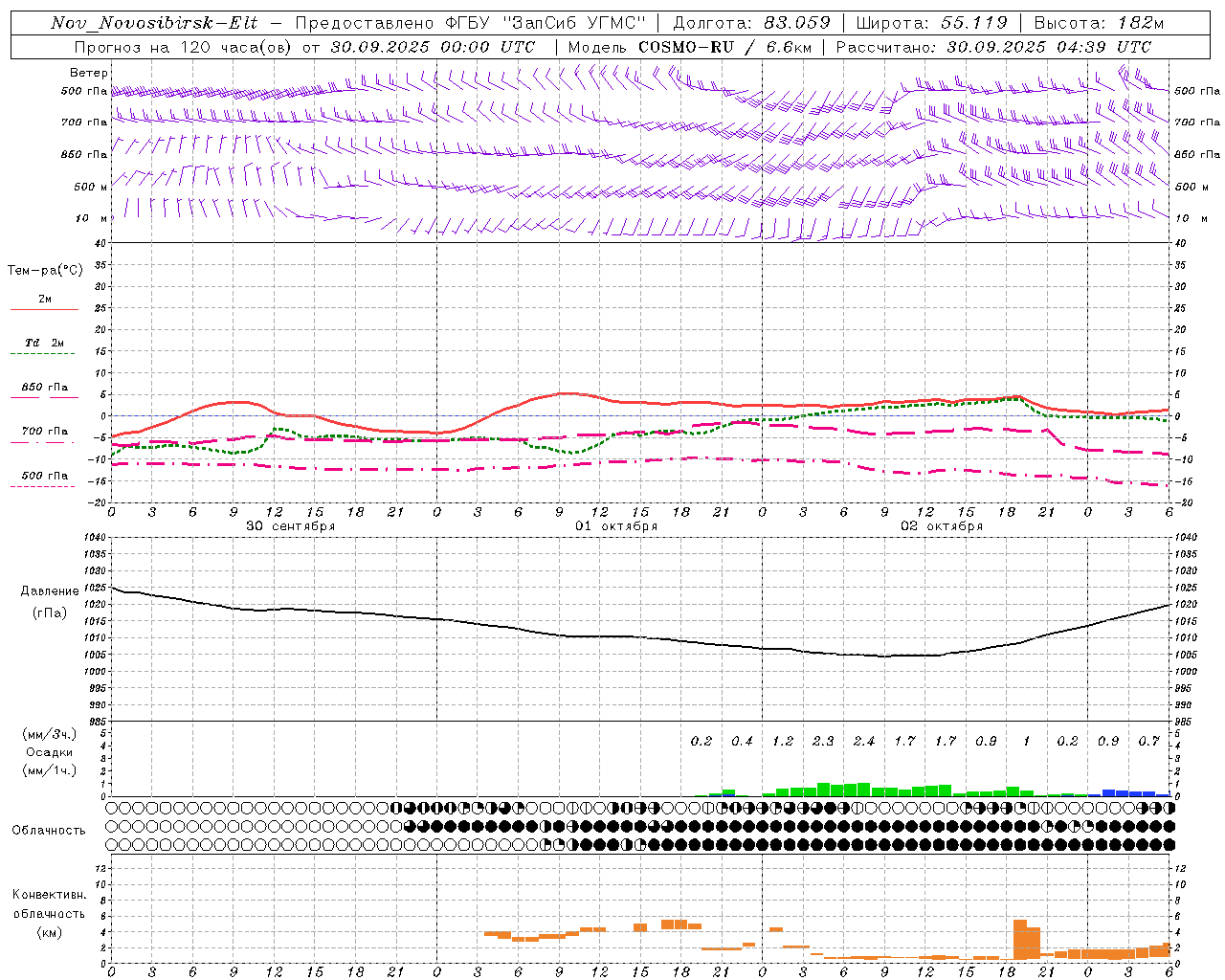This screenshot has width=1225, height=980.
Task: Click the 500 гПа temperature legend label
Action: [44, 476]
